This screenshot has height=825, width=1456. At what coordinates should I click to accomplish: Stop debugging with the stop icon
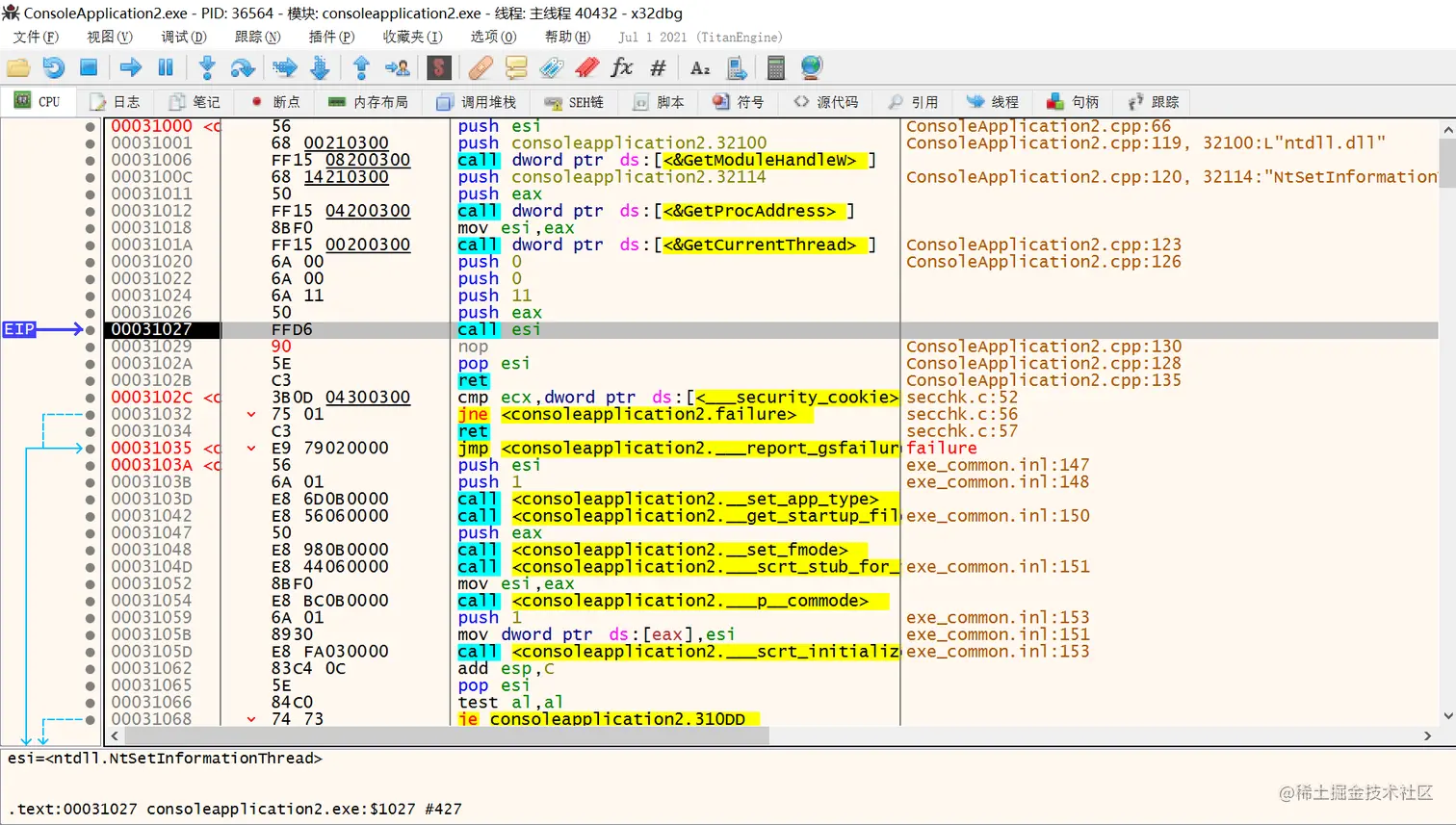point(89,67)
